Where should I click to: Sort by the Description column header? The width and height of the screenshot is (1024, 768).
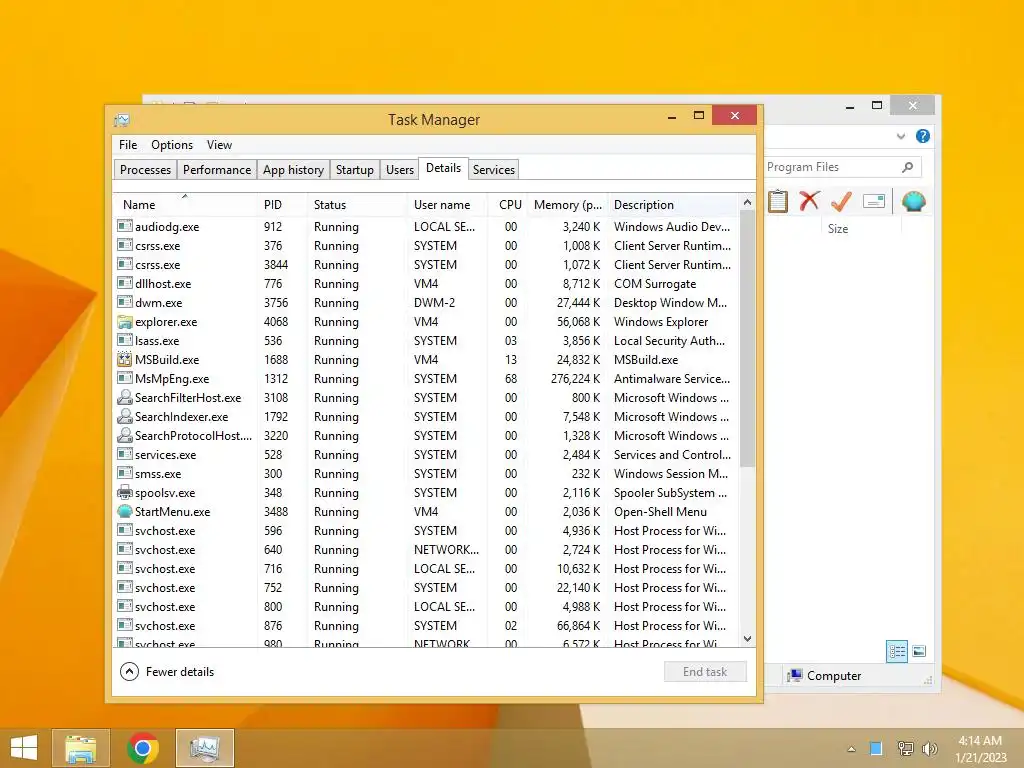673,204
